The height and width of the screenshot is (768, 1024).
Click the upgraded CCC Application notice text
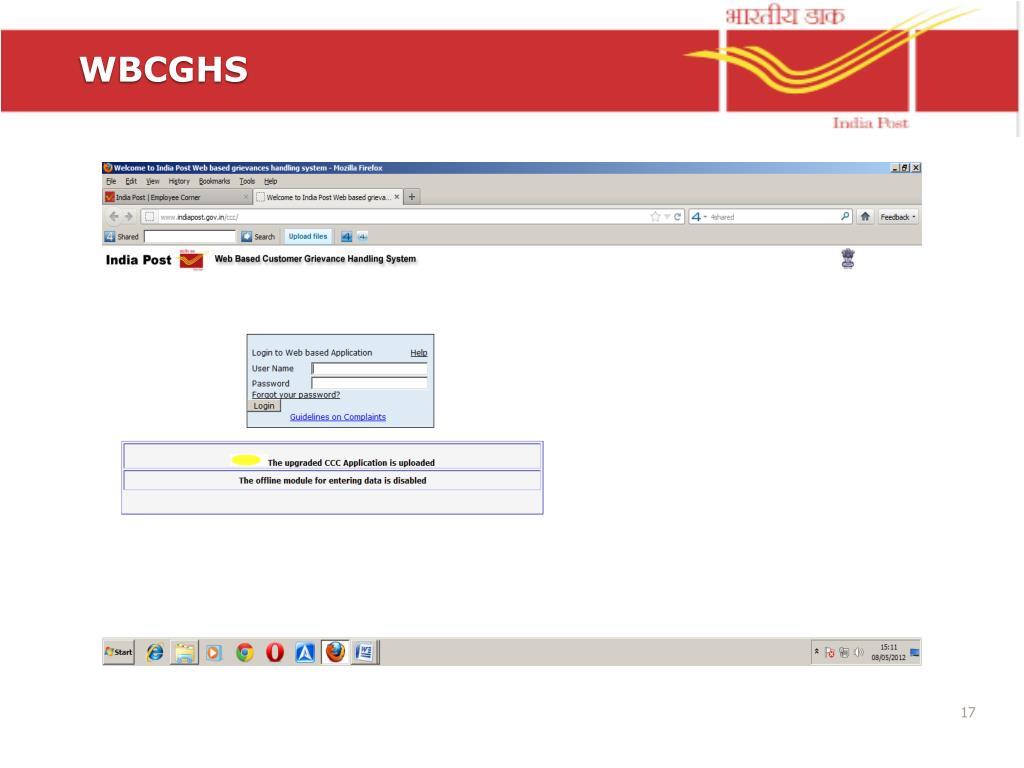351,462
